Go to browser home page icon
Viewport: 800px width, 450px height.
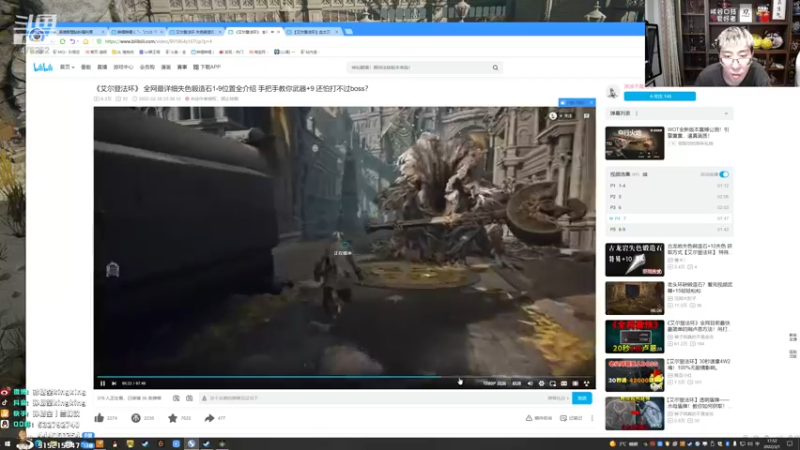(x=86, y=41)
